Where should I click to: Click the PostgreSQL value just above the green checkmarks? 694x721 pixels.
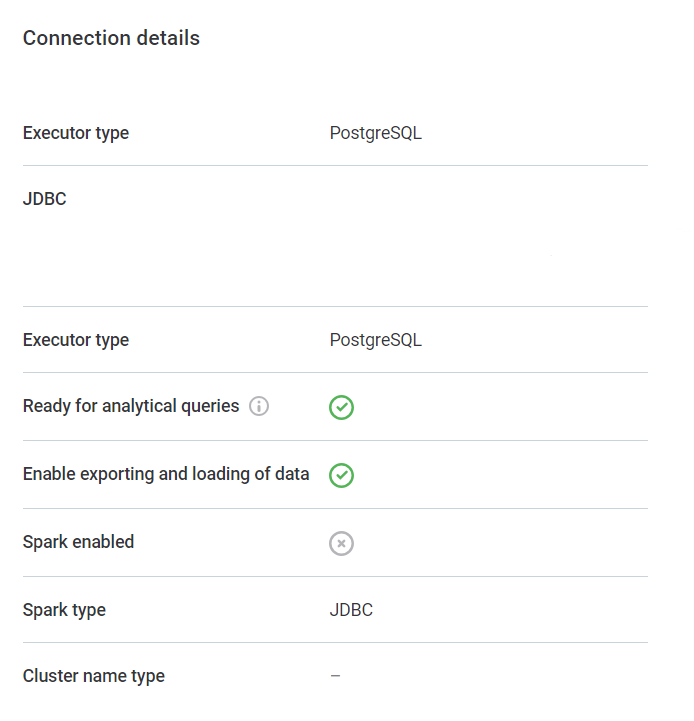click(x=375, y=340)
